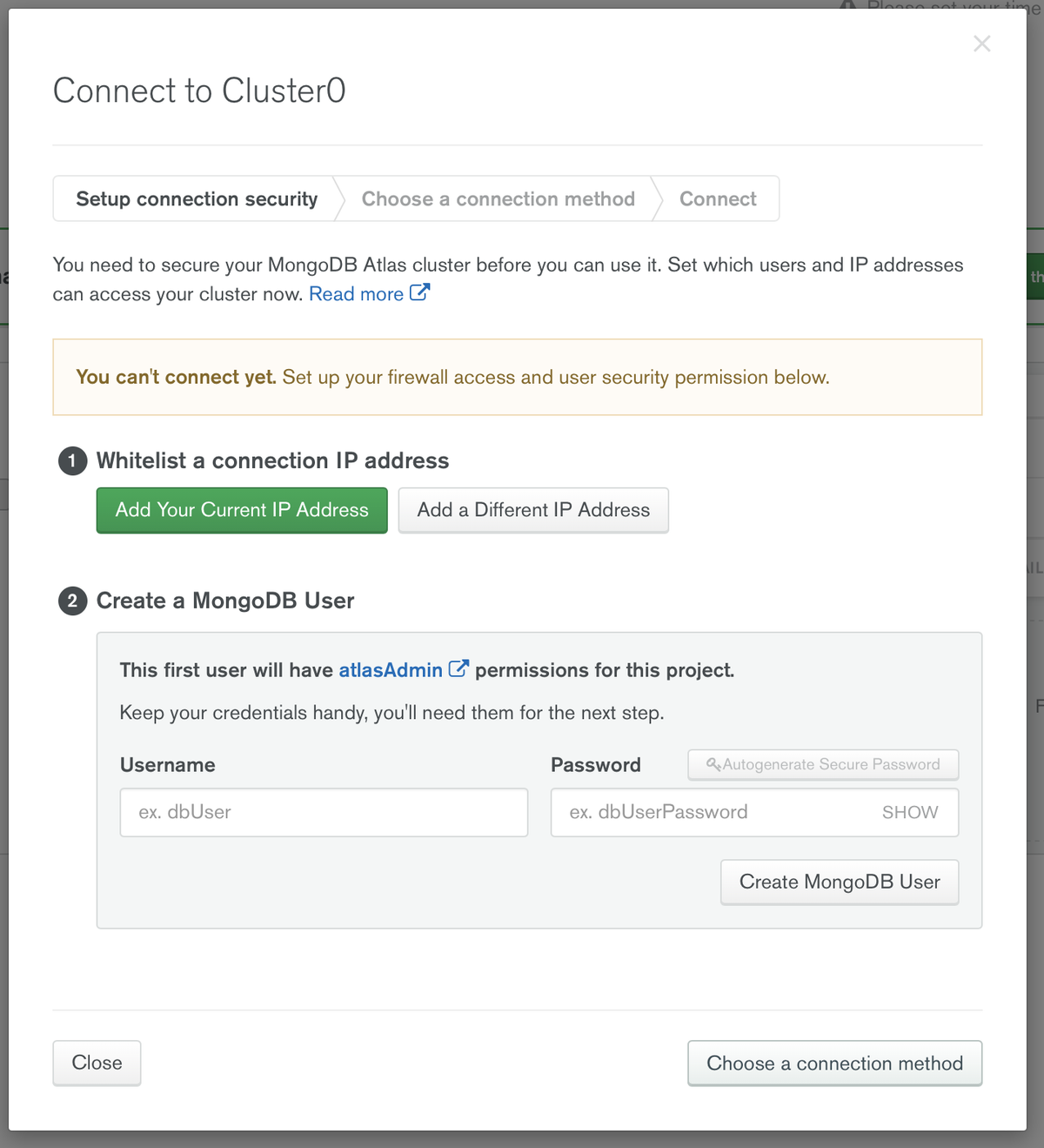Click the green Add Your Current IP Address button
Screen dimensions: 1044x1148
coord(241,510)
